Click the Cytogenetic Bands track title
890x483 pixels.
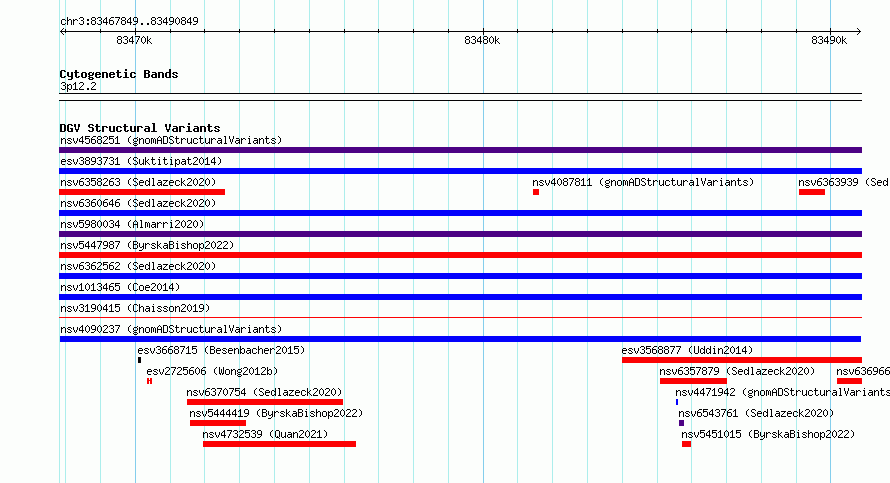(119, 74)
